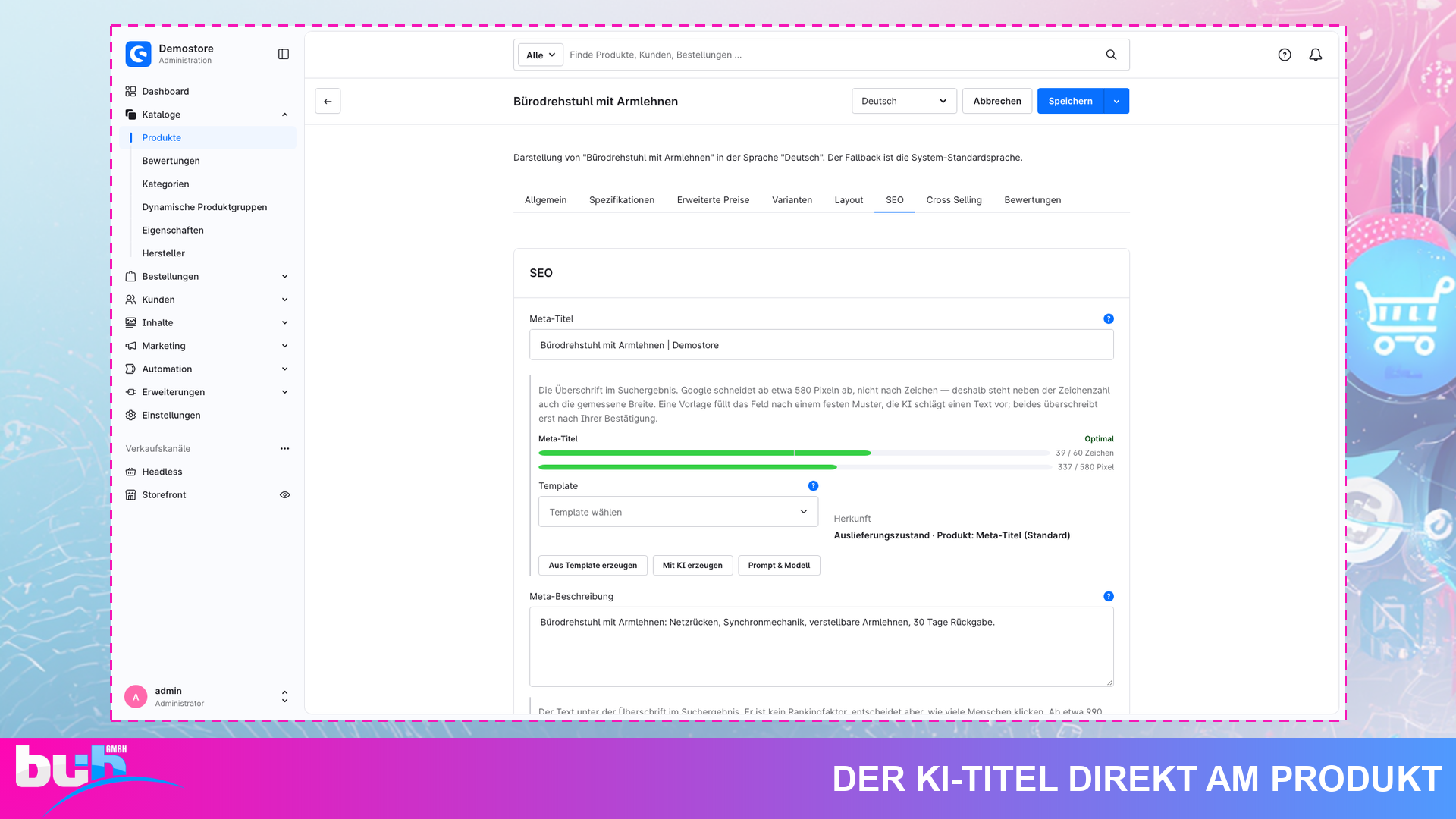1456x819 pixels.
Task: Click into the Meta-Titel input field
Action: pos(821,344)
